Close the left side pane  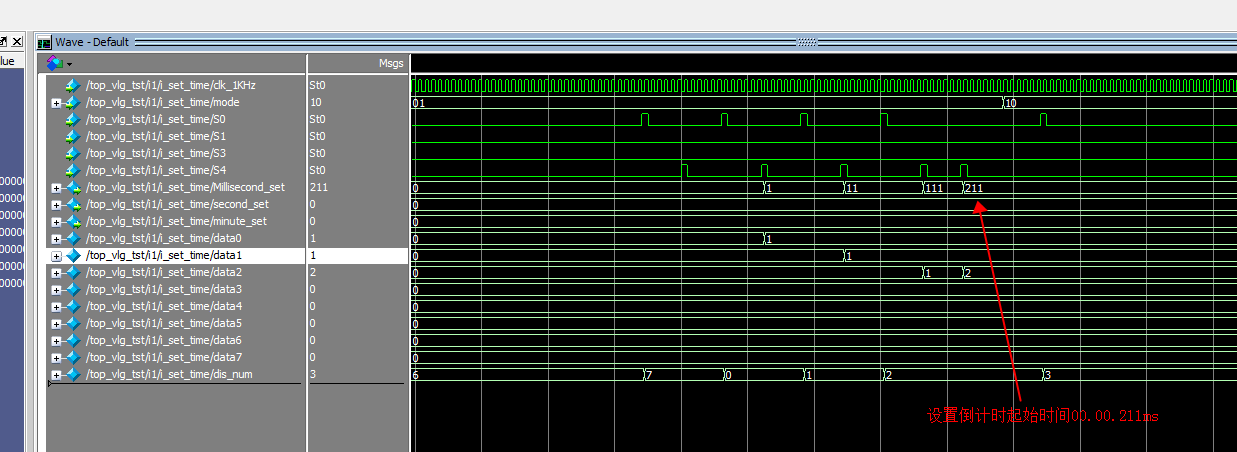17,41
